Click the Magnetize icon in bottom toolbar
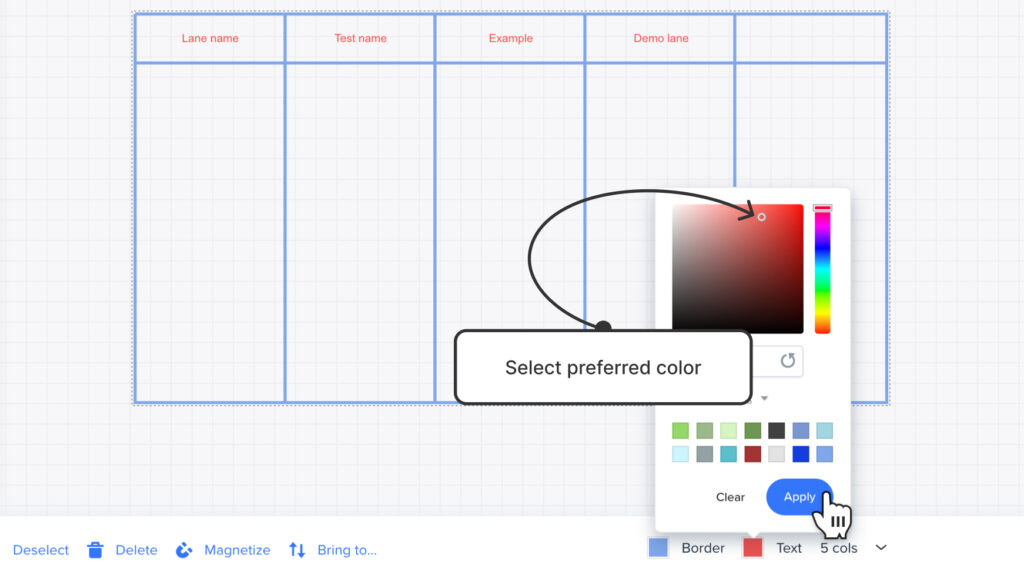Screen dimensions: 1024x575 [x=184, y=550]
